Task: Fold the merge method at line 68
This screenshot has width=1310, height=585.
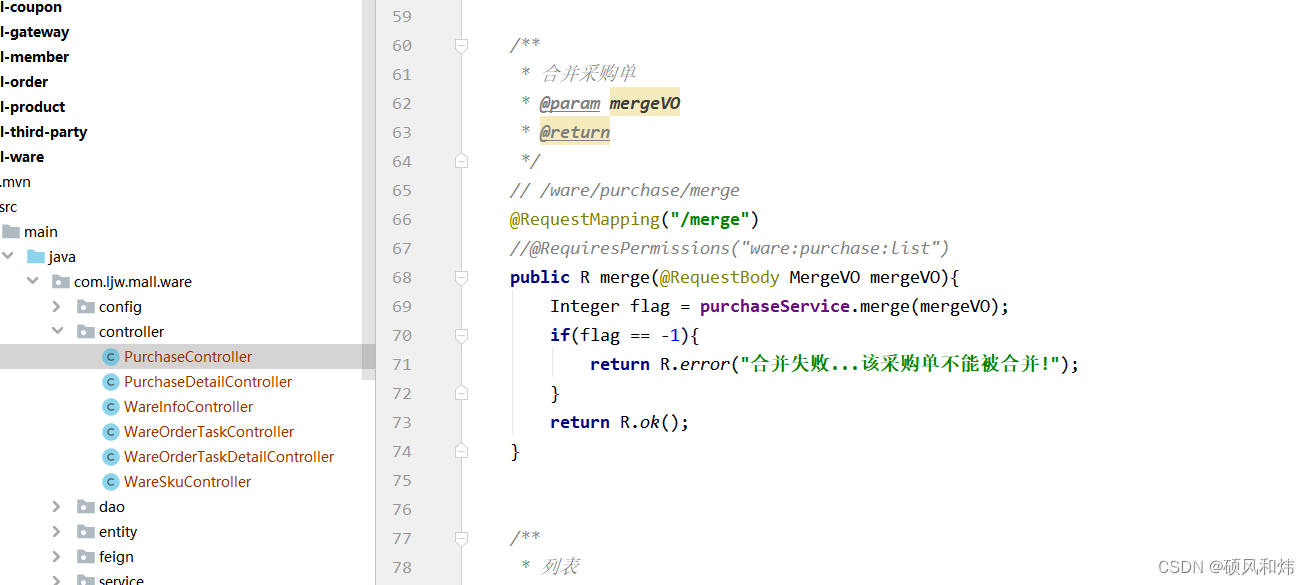Action: click(x=461, y=277)
